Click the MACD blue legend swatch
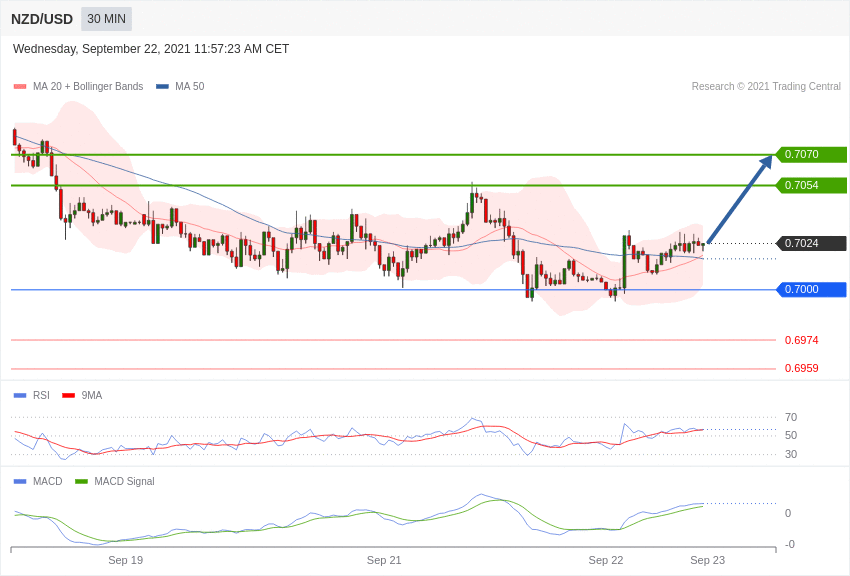Screen dimensions: 850x576 coord(20,481)
